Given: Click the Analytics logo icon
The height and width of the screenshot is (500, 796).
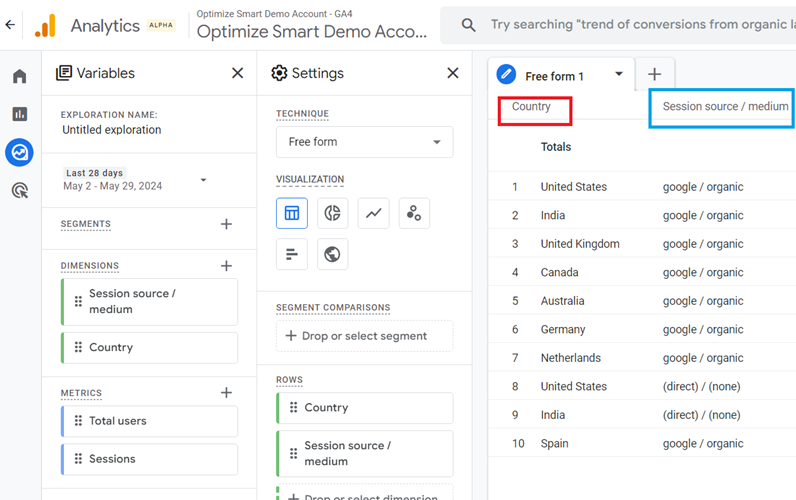Looking at the screenshot, I should click(x=45, y=25).
